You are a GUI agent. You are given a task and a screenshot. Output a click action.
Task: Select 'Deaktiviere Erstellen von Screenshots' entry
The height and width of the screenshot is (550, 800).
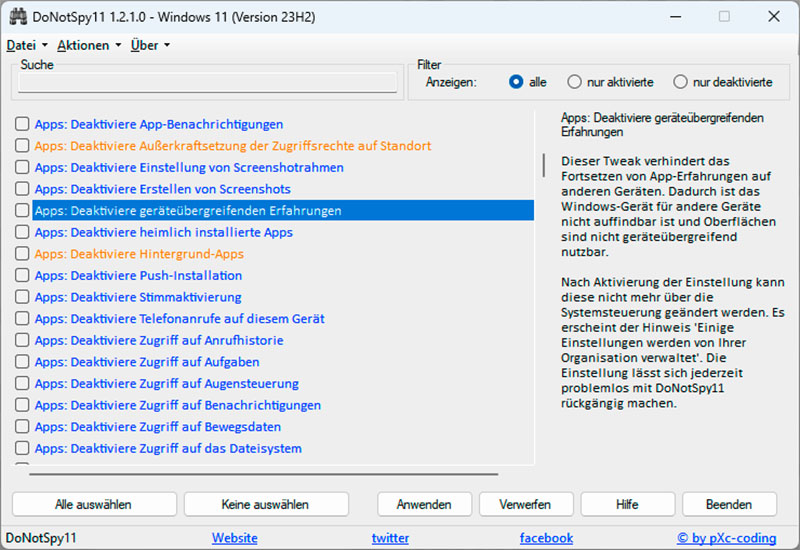pos(162,189)
